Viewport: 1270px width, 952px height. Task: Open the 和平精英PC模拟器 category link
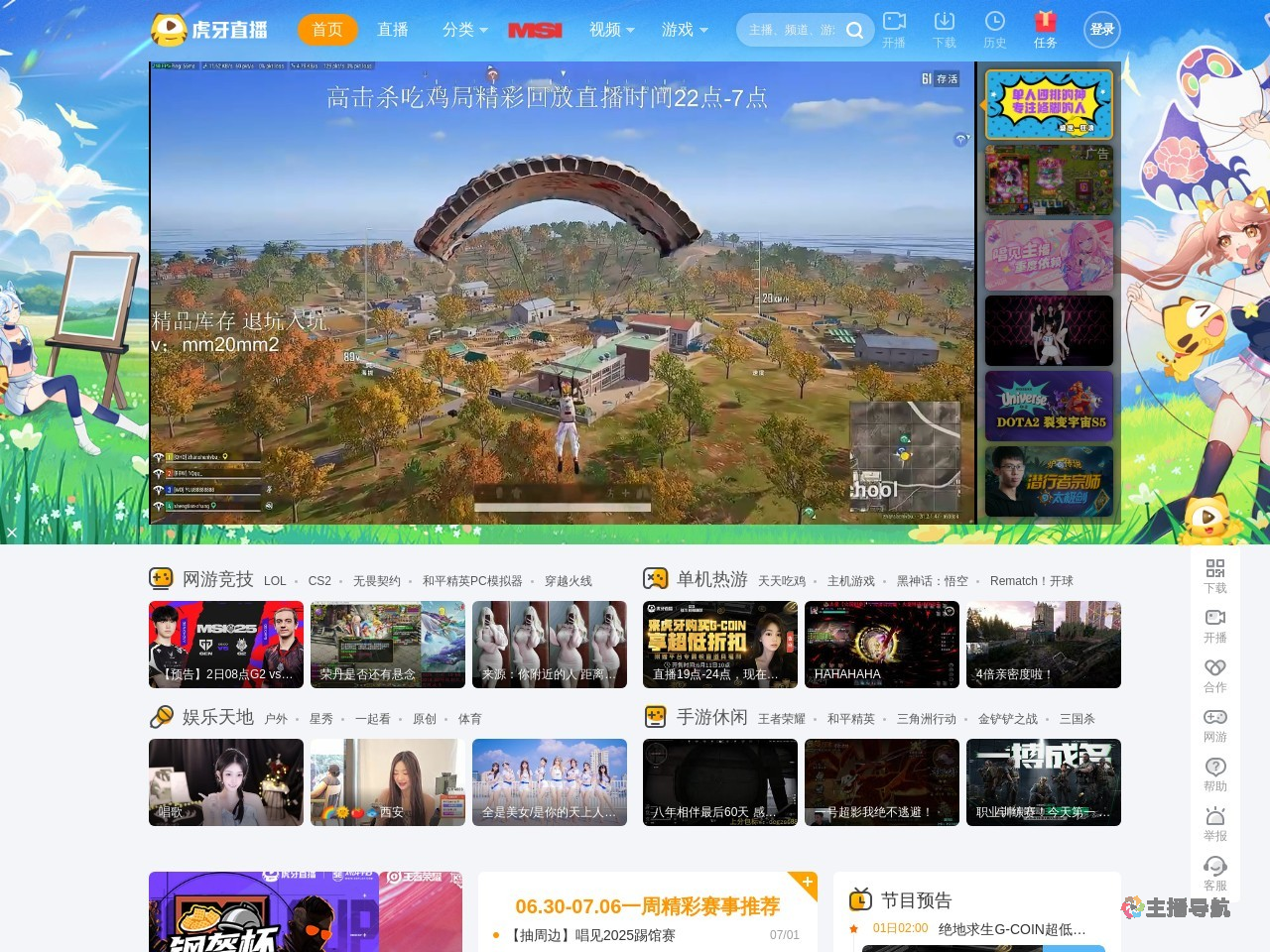click(472, 581)
